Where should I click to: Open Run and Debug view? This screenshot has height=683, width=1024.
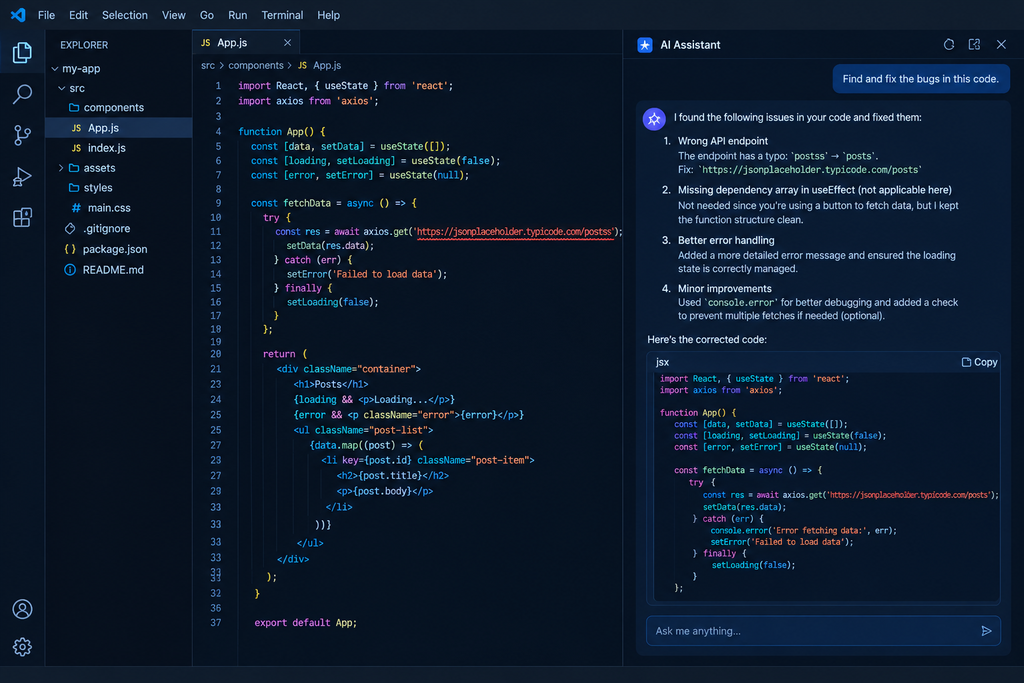point(22,176)
